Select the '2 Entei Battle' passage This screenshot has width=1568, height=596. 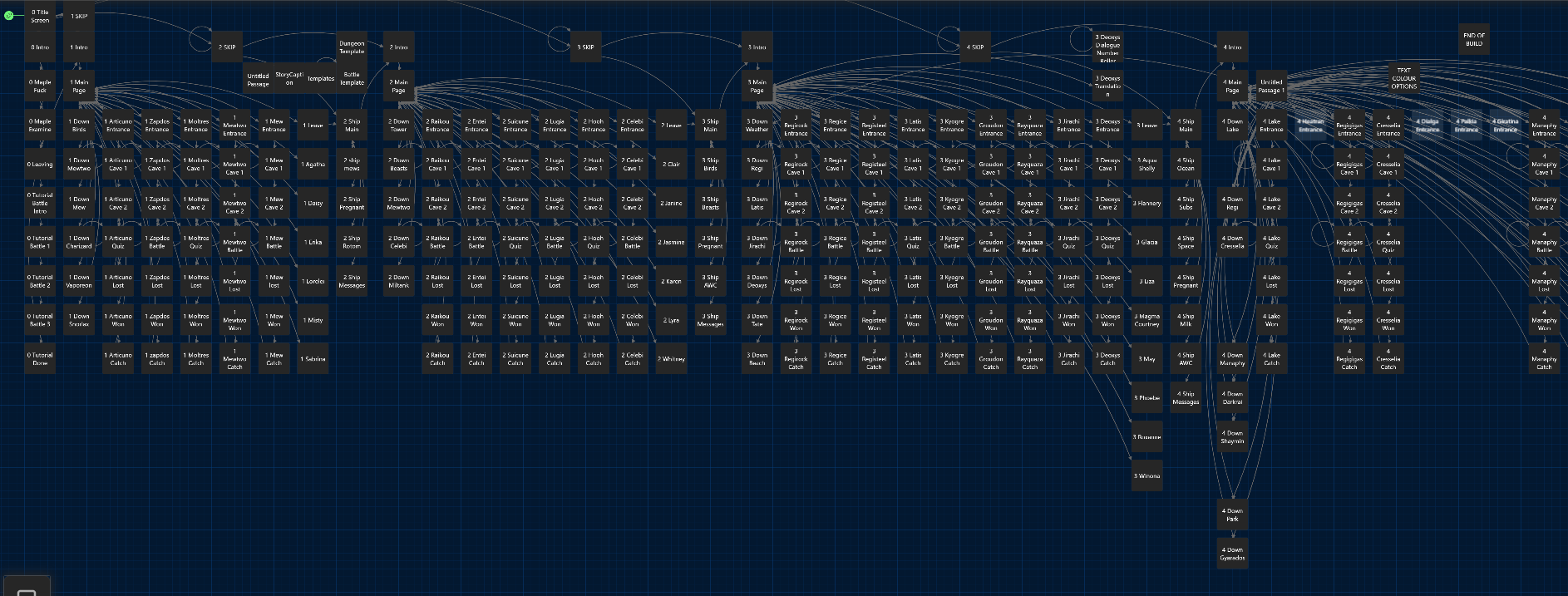tap(477, 243)
